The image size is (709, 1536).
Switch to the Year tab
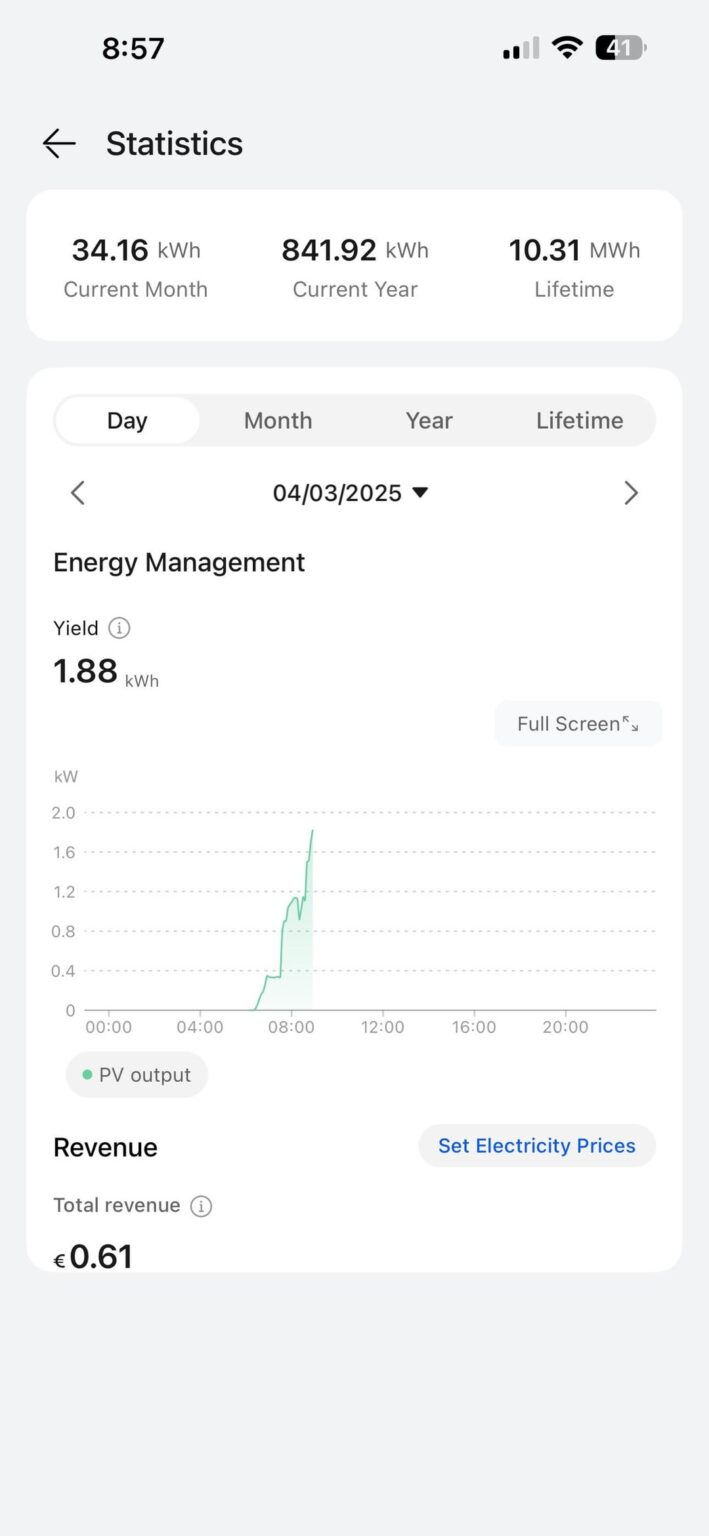click(x=429, y=421)
